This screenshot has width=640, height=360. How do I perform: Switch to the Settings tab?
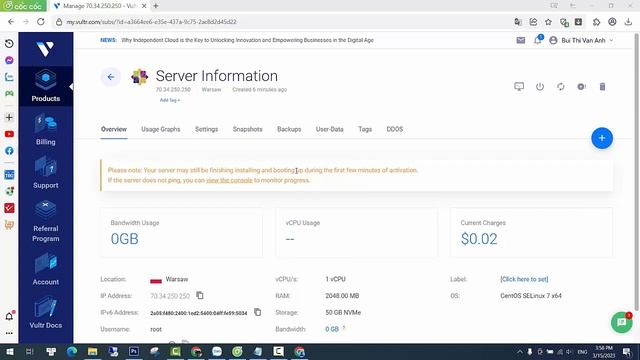click(207, 129)
